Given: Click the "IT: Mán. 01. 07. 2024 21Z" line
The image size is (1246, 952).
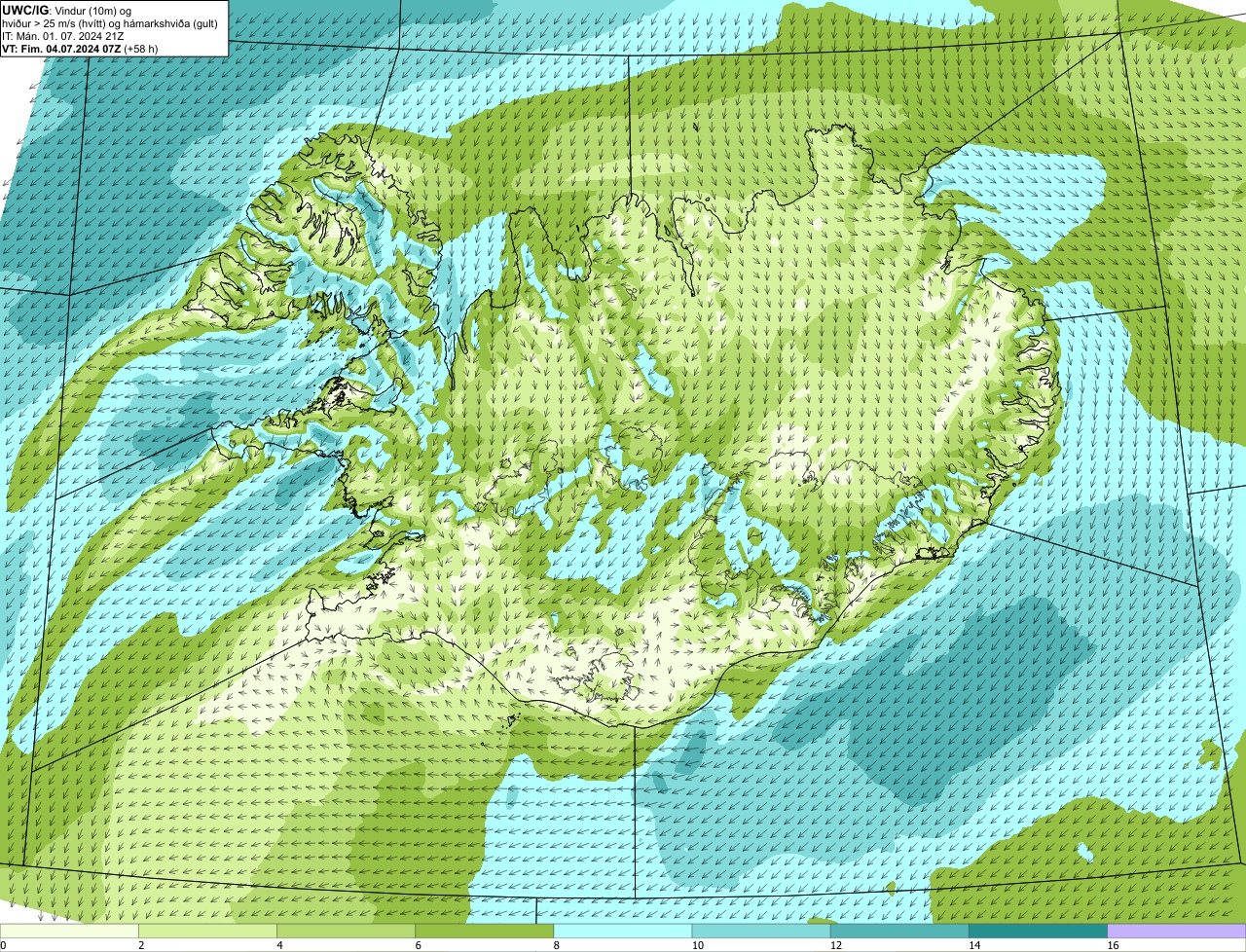Looking at the screenshot, I should coord(64,35).
